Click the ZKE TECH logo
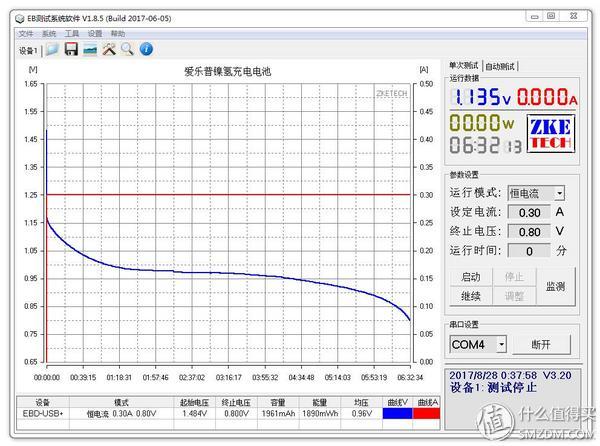The image size is (600, 446). coord(552,134)
